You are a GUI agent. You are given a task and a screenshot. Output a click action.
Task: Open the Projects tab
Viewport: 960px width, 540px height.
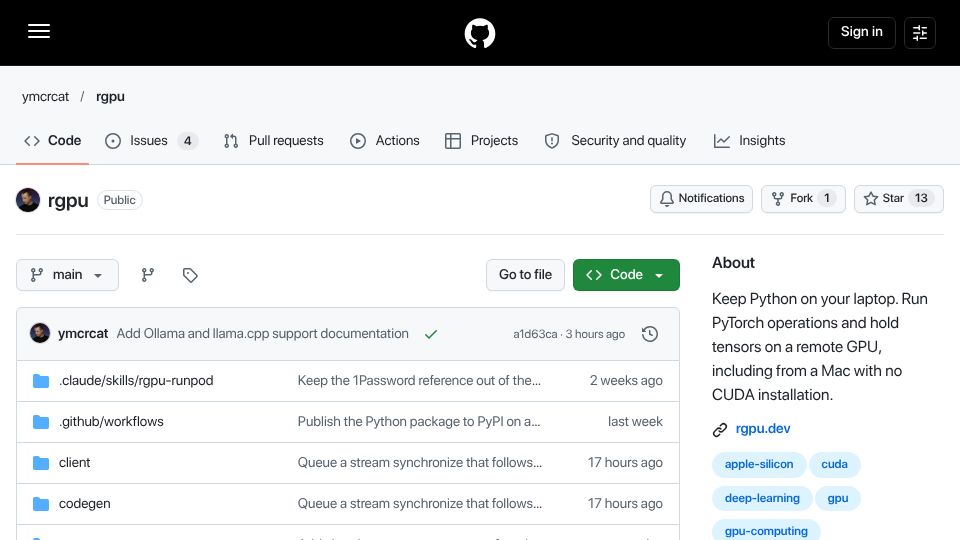coord(481,141)
